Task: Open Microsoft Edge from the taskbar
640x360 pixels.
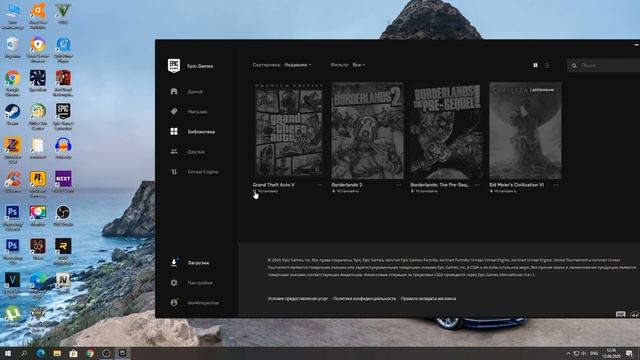Action: coord(40,353)
